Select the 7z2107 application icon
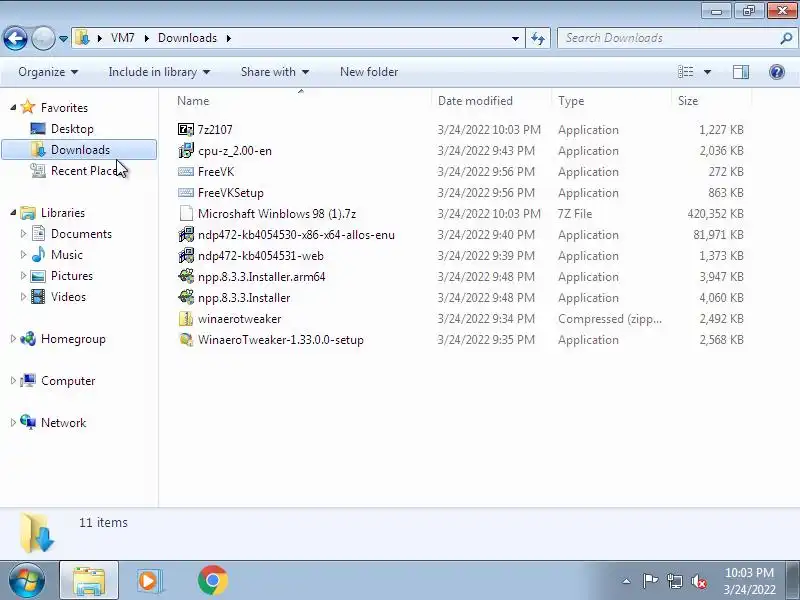The image size is (800, 600). coord(186,130)
